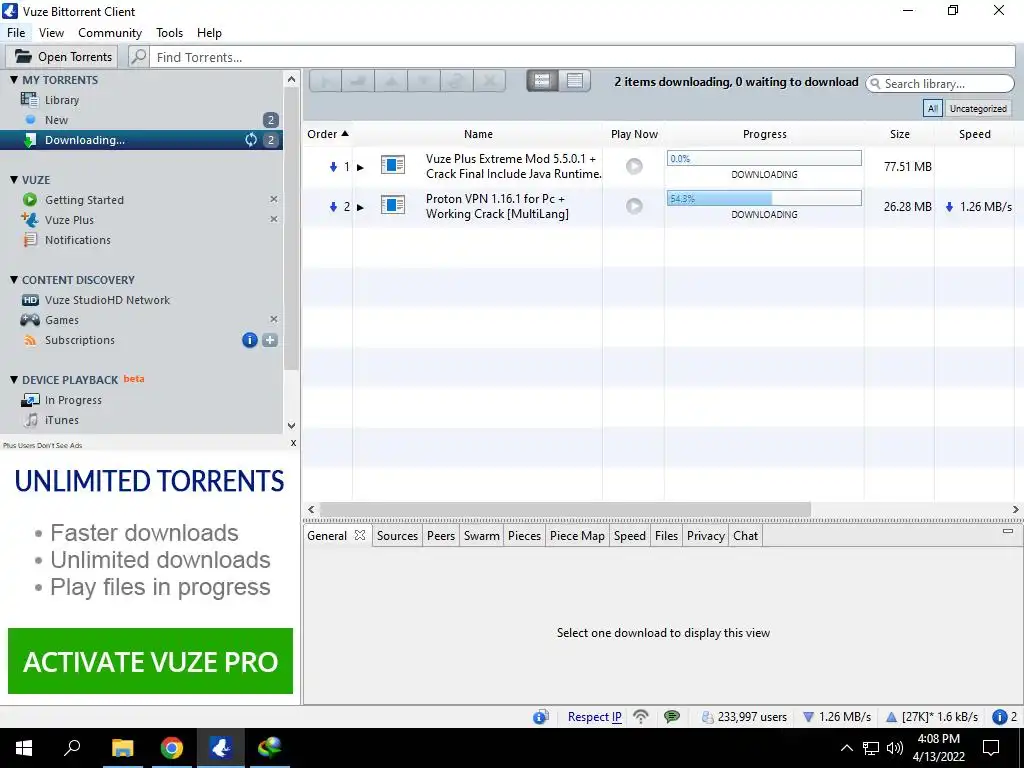Viewport: 1024px width, 768px height.
Task: Click file-type icon of Vuze Plus Extreme Mod torrent
Action: click(392, 165)
